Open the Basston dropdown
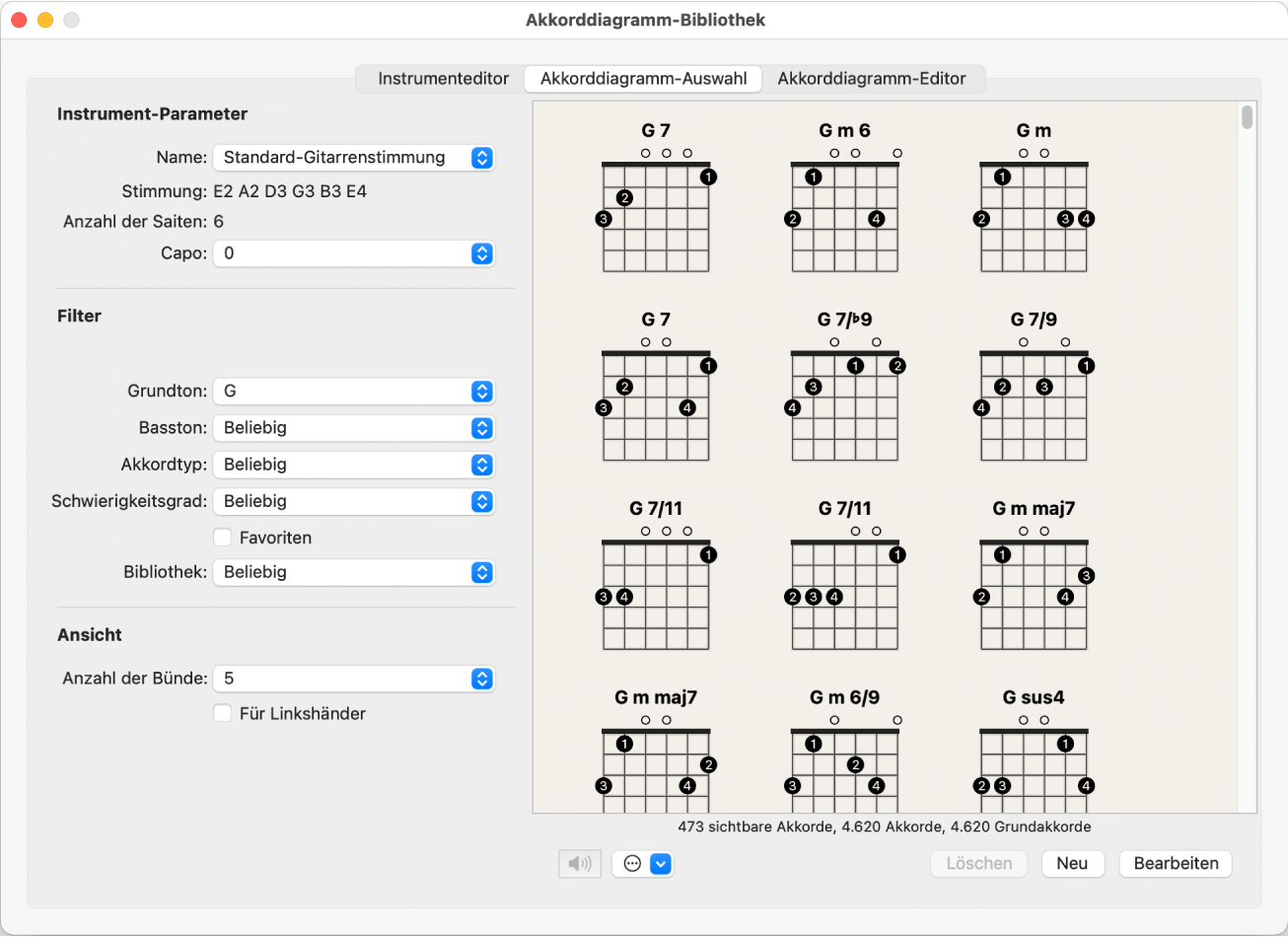Image resolution: width=1288 pixels, height=937 pixels. pyautogui.click(x=353, y=428)
